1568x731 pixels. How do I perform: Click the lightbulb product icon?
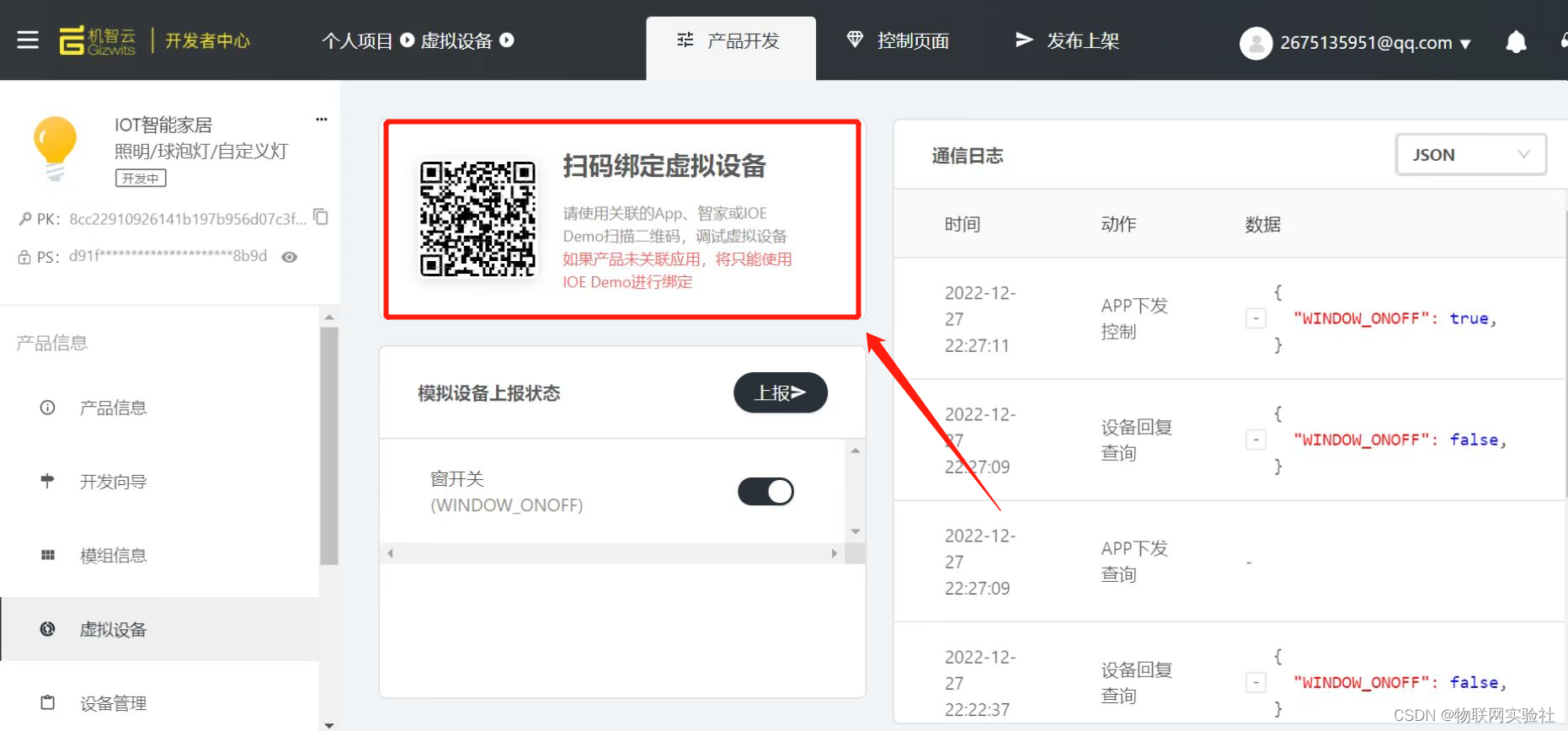coord(55,149)
